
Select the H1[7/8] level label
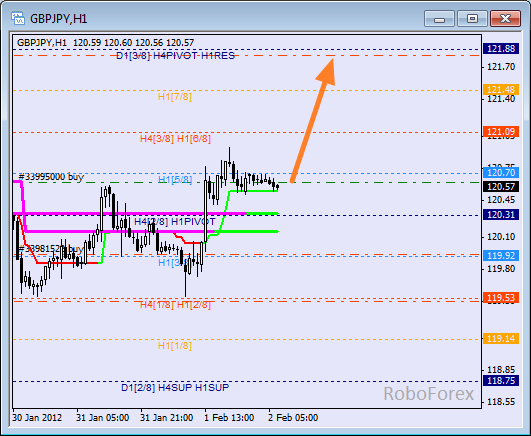(174, 97)
